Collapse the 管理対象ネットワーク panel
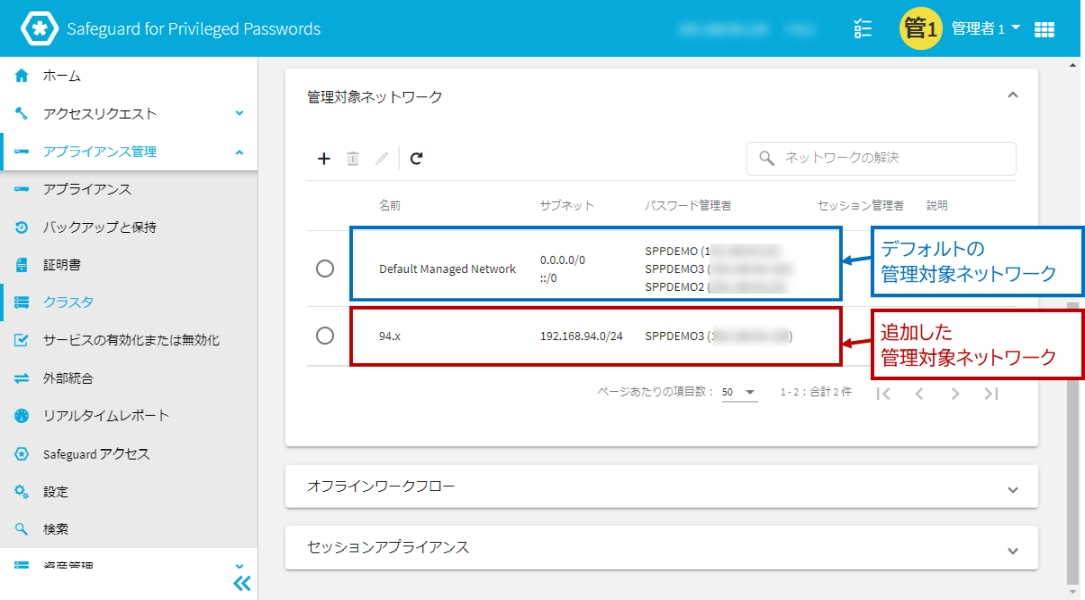This screenshot has width=1085, height=600. (1012, 95)
